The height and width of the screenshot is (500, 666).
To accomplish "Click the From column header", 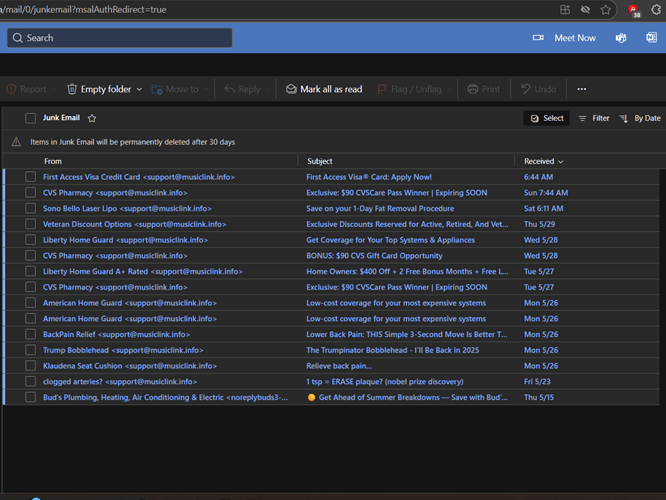I will coord(53,161).
